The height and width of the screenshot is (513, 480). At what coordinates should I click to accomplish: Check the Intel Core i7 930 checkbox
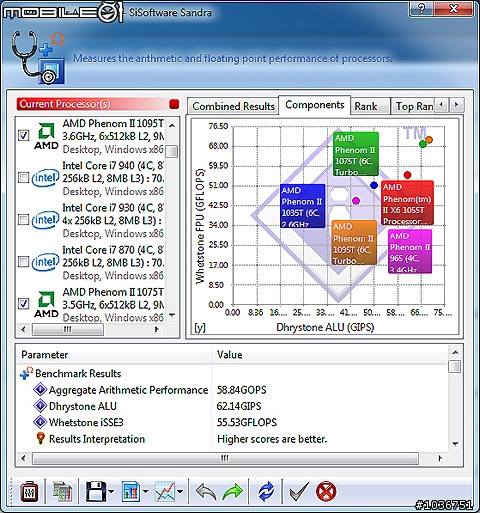pos(23,220)
